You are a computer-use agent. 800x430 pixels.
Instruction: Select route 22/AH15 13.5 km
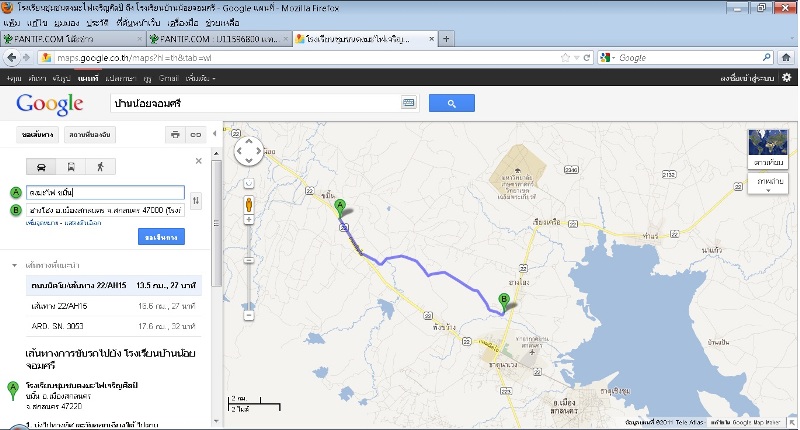pos(114,285)
